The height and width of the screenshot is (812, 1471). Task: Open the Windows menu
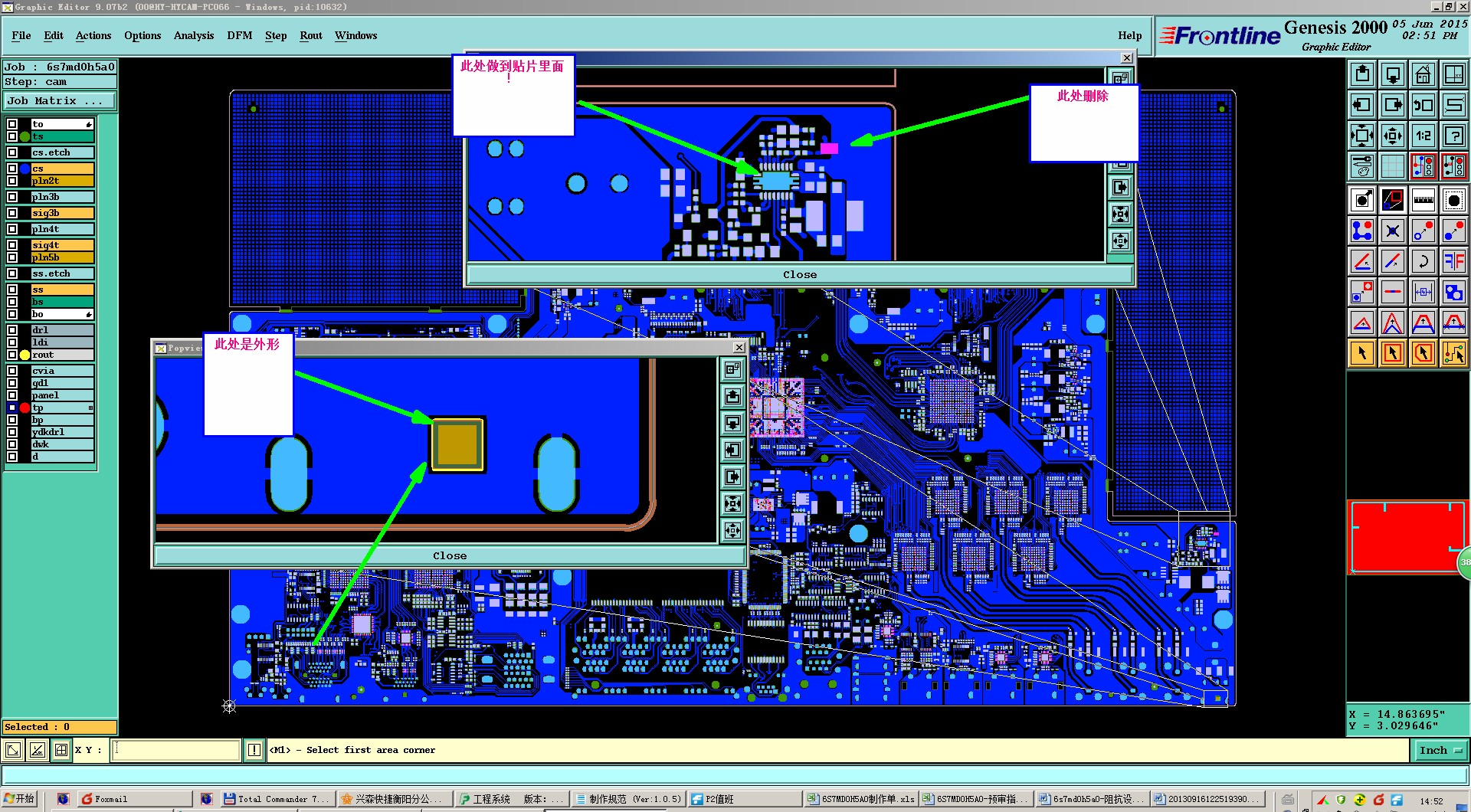tap(356, 36)
